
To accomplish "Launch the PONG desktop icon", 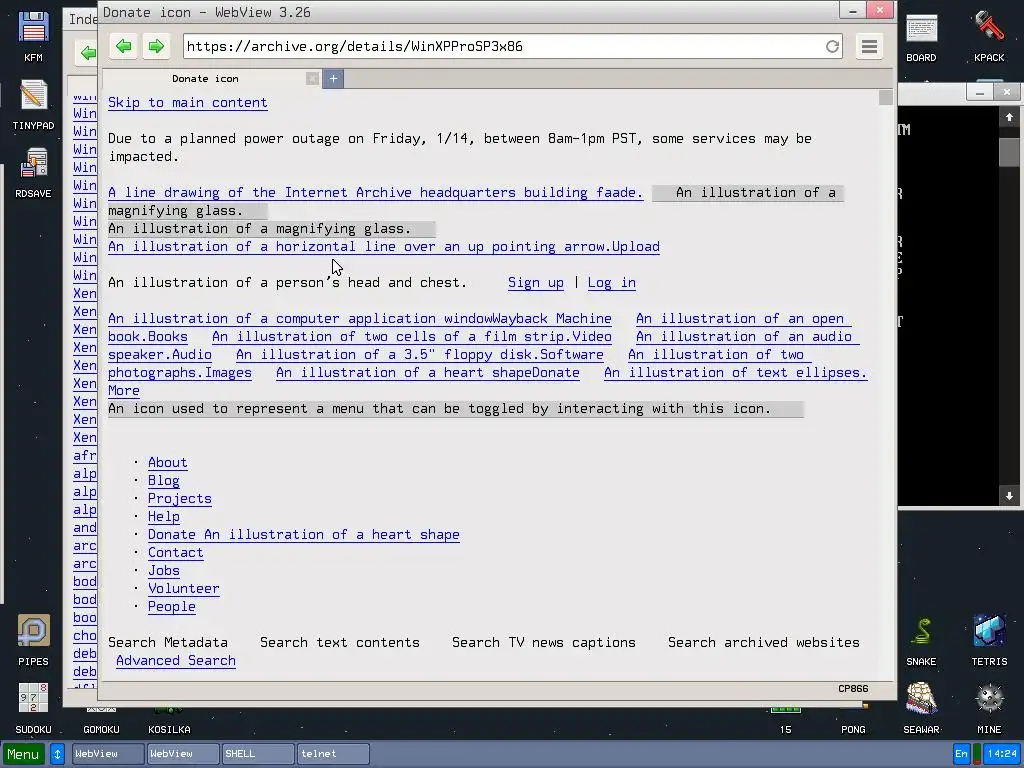I will pos(854,729).
